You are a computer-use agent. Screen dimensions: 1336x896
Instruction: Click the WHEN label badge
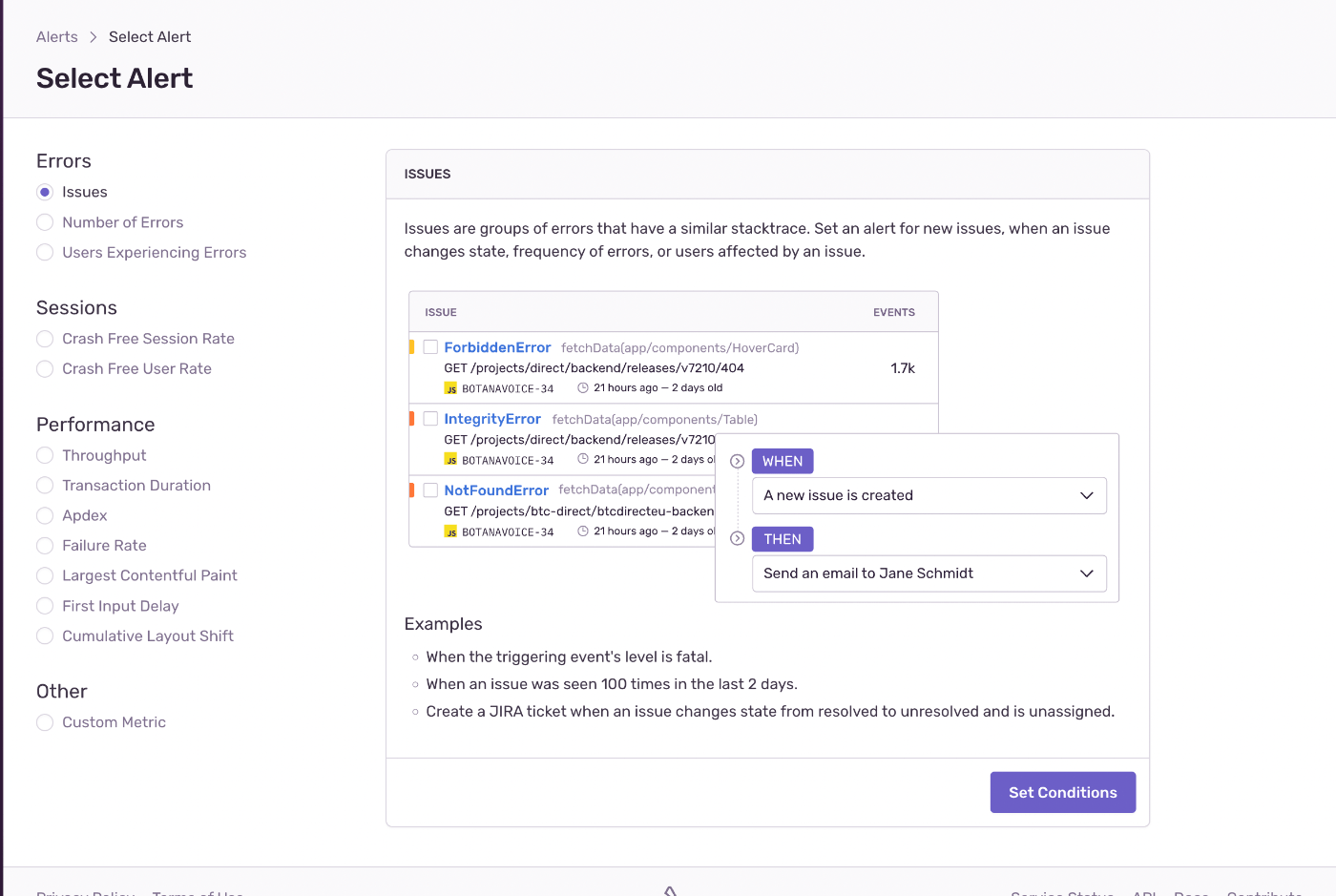pyautogui.click(x=783, y=461)
